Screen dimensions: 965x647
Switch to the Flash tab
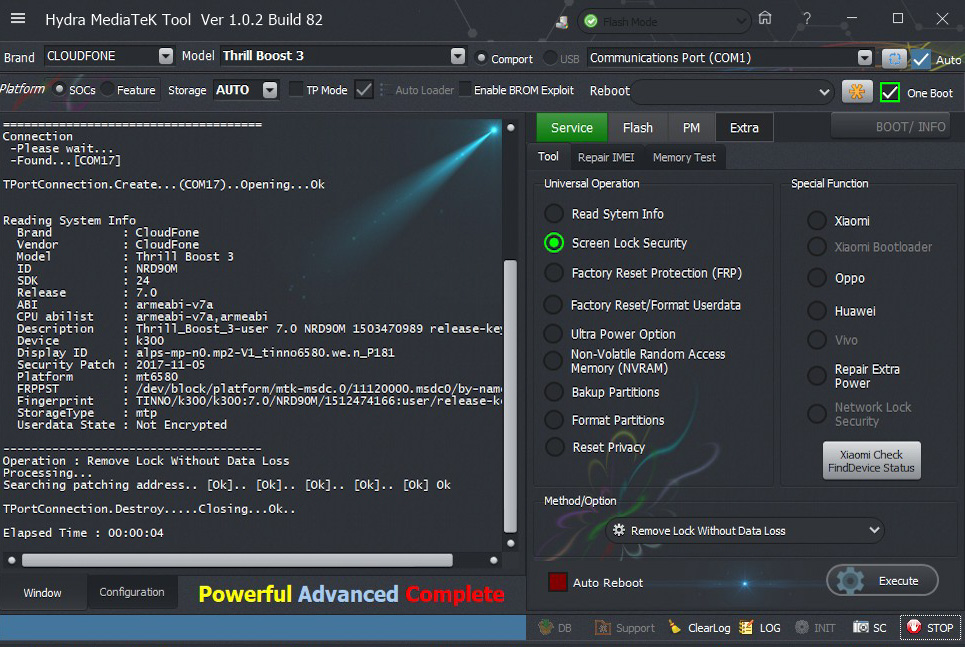(637, 127)
